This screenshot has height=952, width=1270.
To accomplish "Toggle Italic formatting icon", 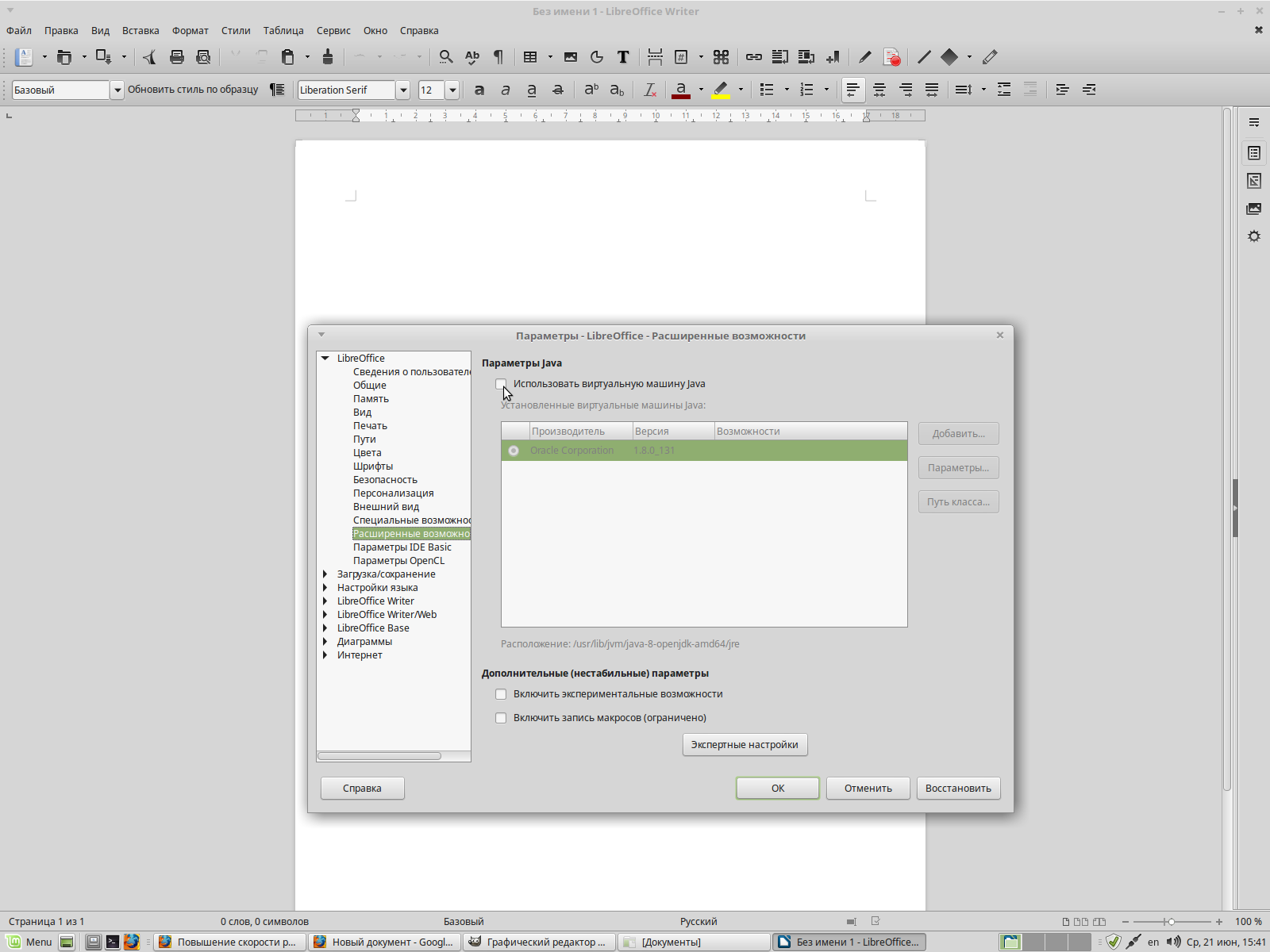I will point(506,90).
